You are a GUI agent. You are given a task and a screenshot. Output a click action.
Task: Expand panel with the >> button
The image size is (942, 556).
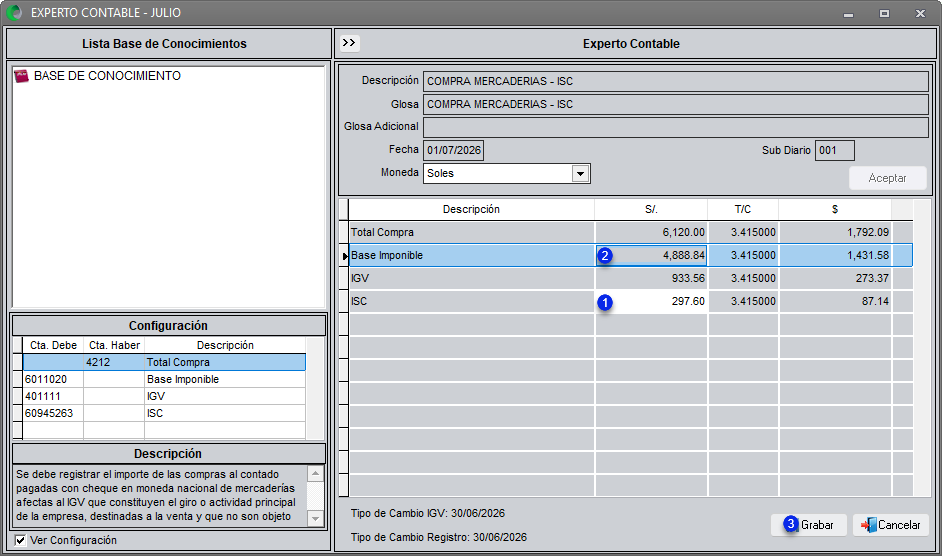coord(349,43)
